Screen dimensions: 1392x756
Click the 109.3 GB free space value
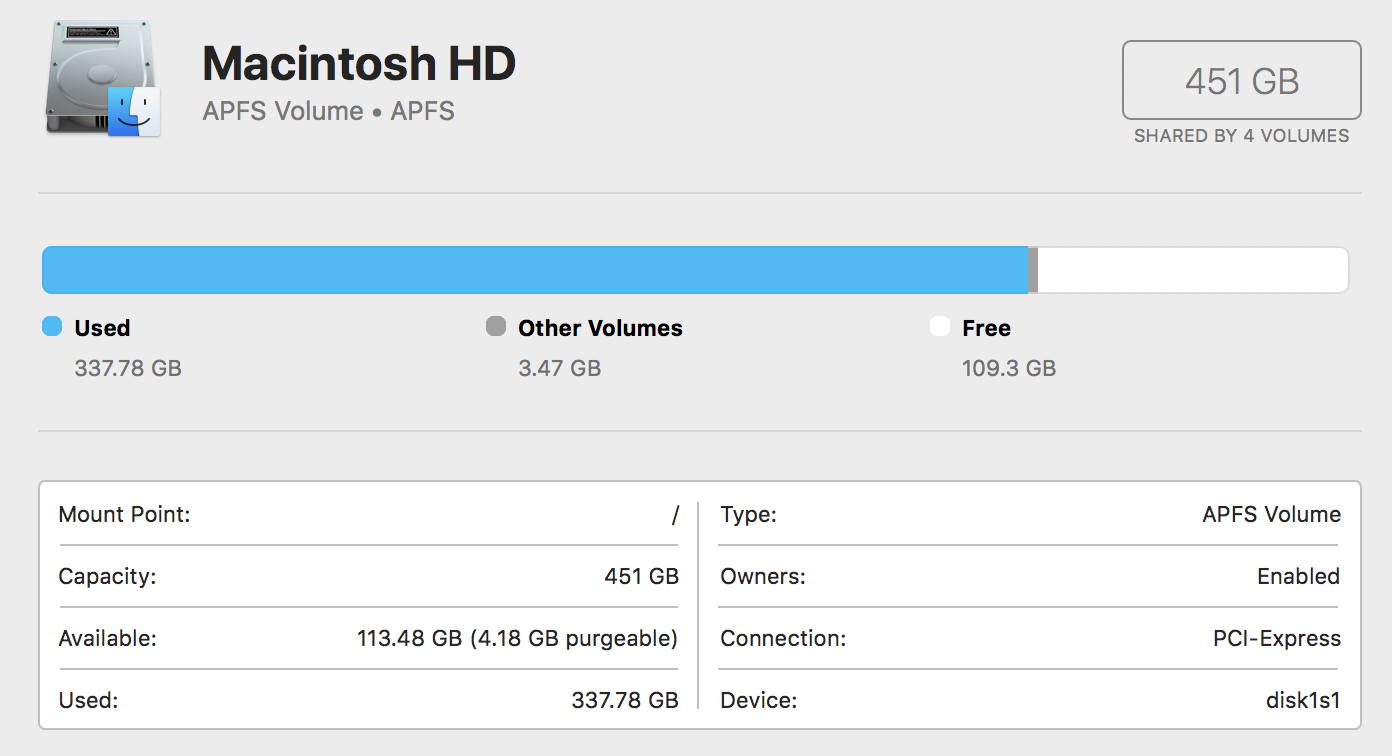click(x=1008, y=368)
